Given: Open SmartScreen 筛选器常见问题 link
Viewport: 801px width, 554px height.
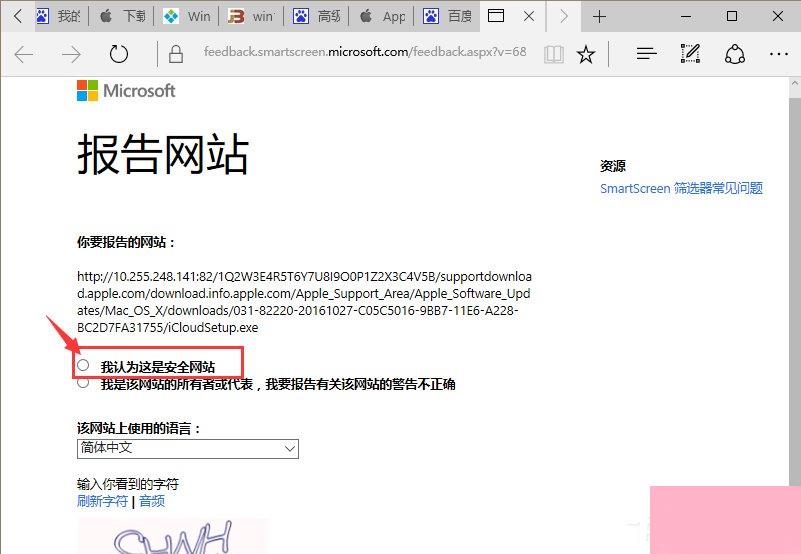Looking at the screenshot, I should (x=681, y=188).
